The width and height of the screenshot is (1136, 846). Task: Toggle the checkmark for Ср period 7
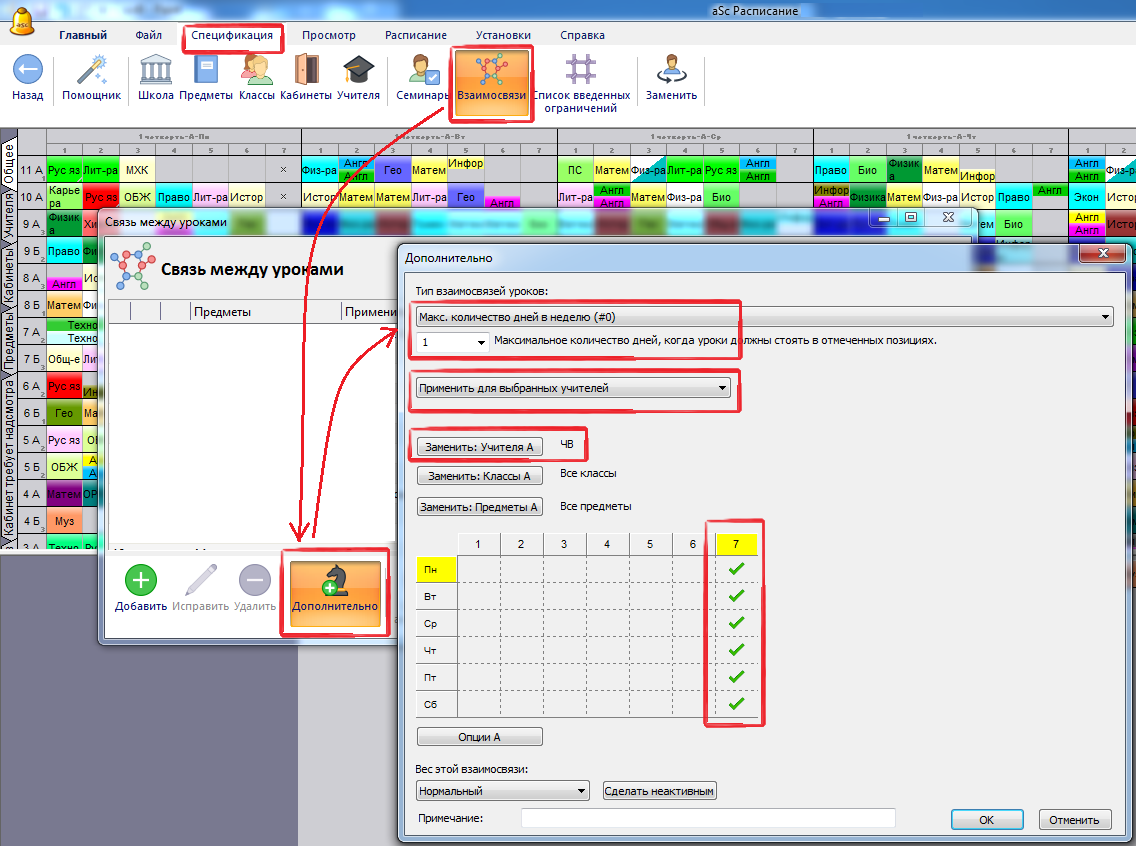pos(737,623)
